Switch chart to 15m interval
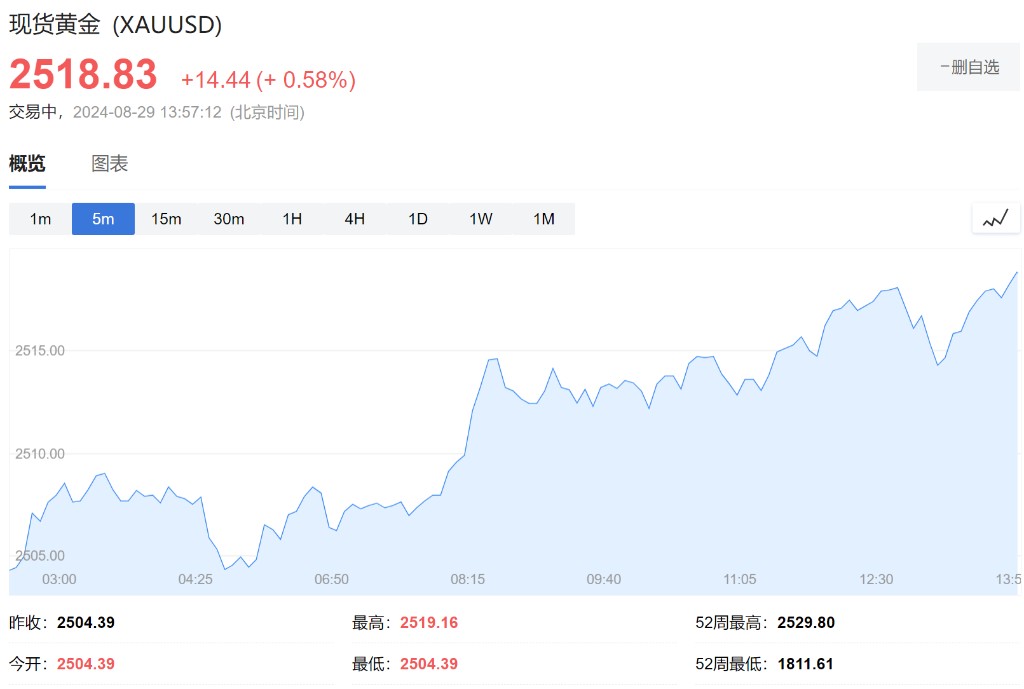Screen dimensions: 1024x689 click(x=166, y=219)
